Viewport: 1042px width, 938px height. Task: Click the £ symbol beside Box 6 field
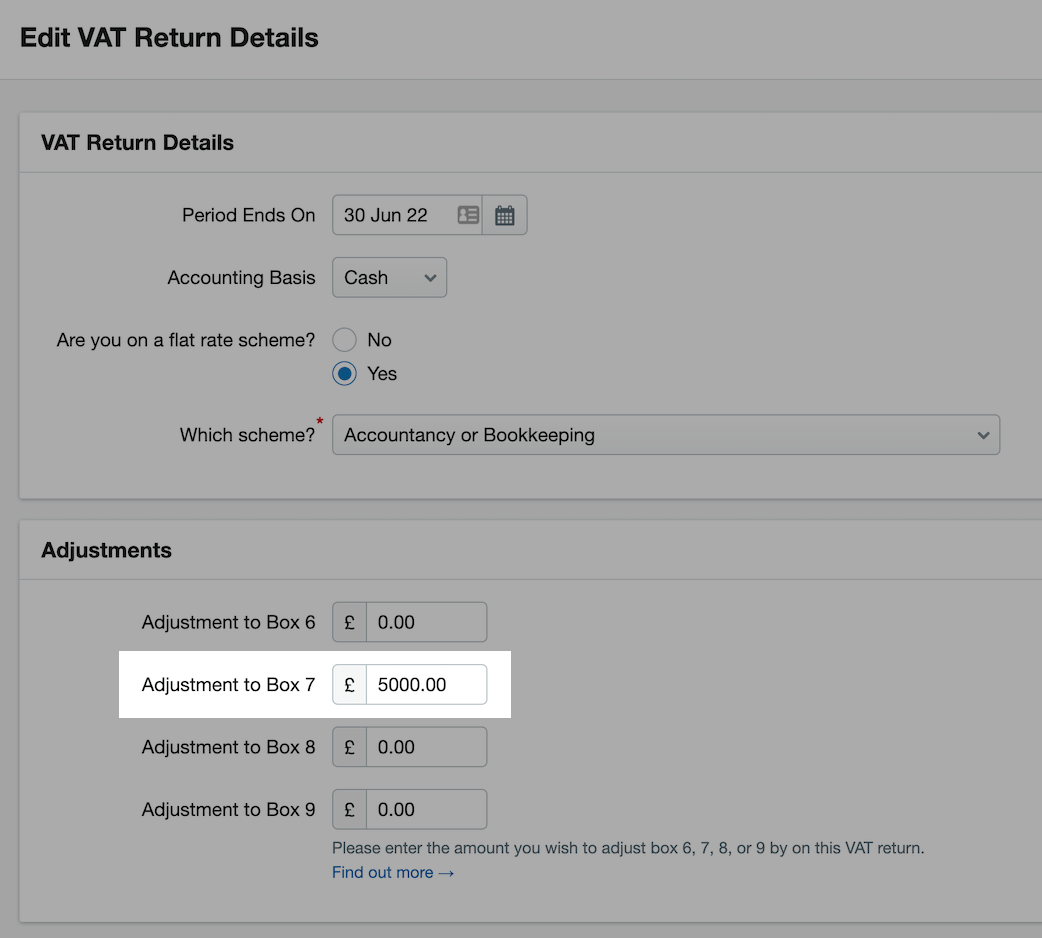pos(348,622)
